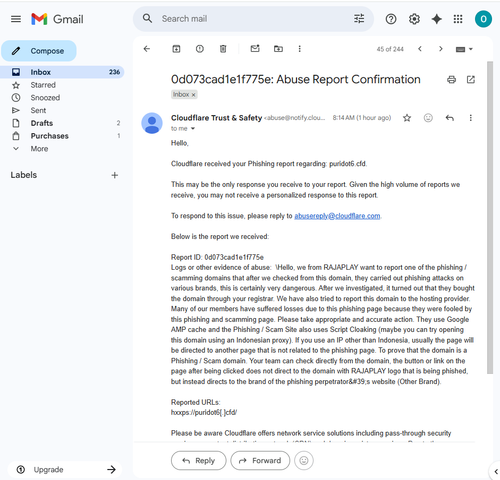Click 'Report ID: 0d073cad1e1f775e' text
Image resolution: width=500 pixels, height=480 pixels.
coord(217,257)
